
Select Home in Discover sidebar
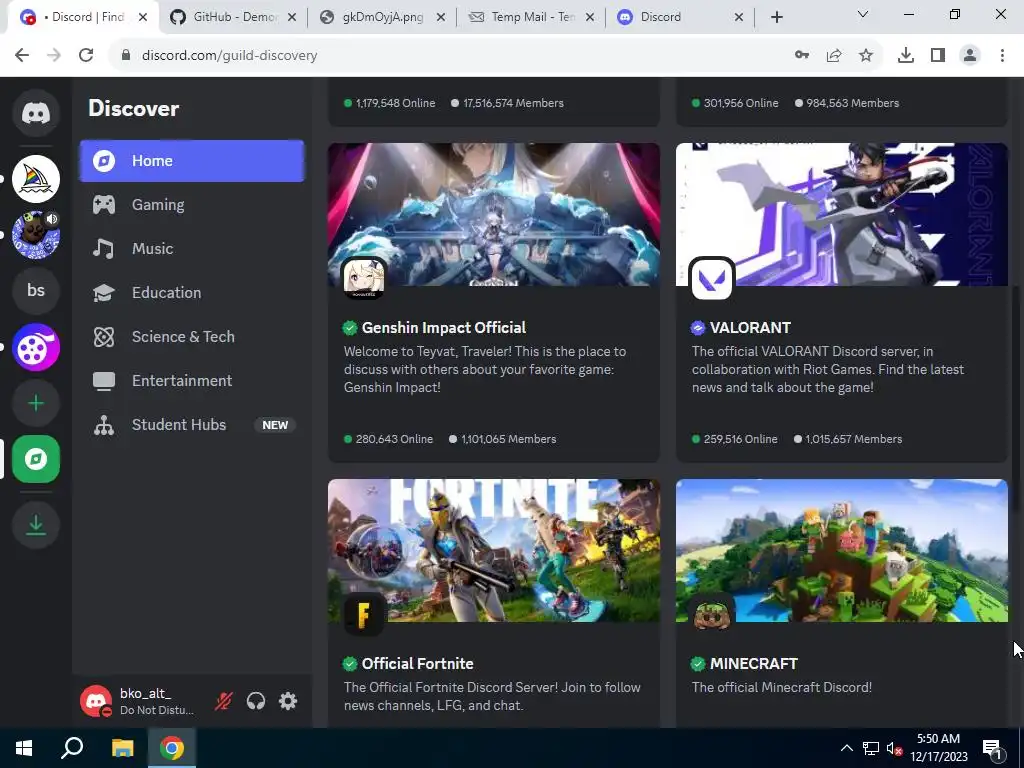pyautogui.click(x=192, y=161)
